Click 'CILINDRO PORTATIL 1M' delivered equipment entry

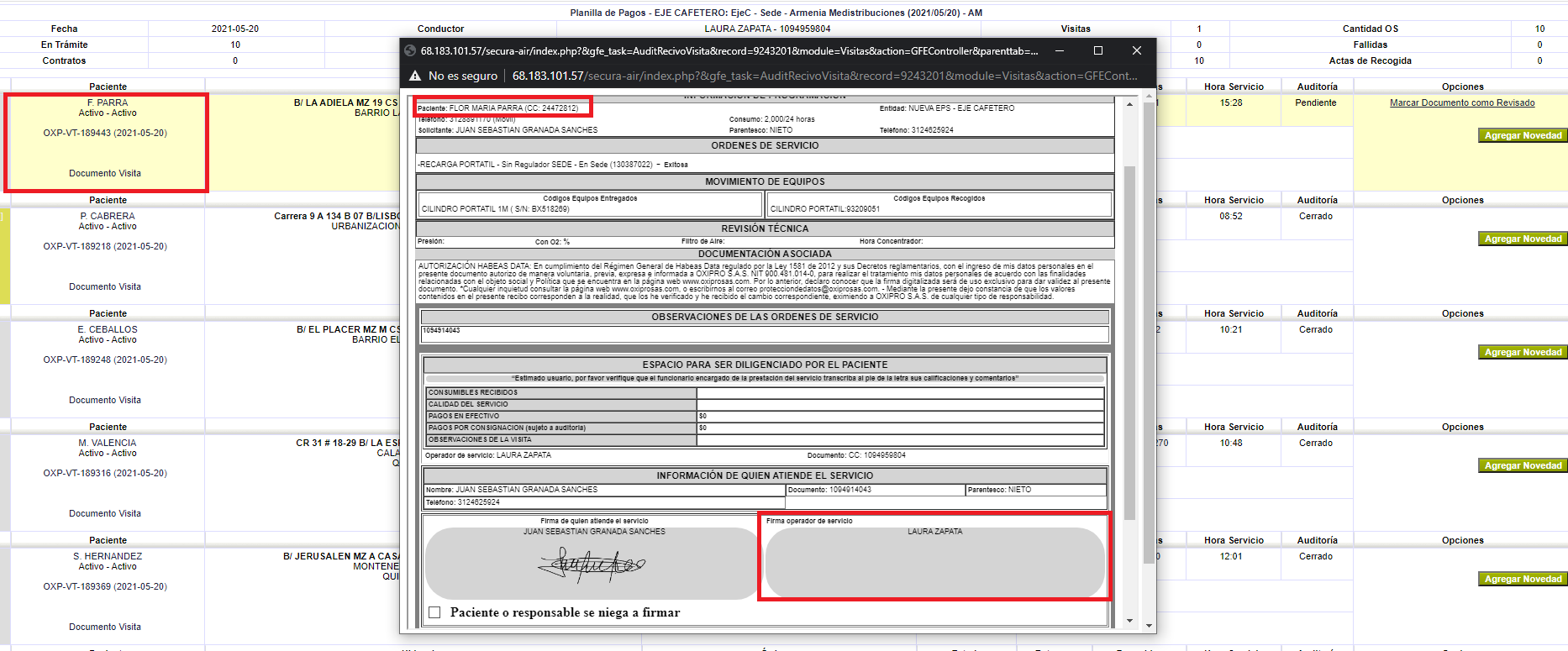495,209
